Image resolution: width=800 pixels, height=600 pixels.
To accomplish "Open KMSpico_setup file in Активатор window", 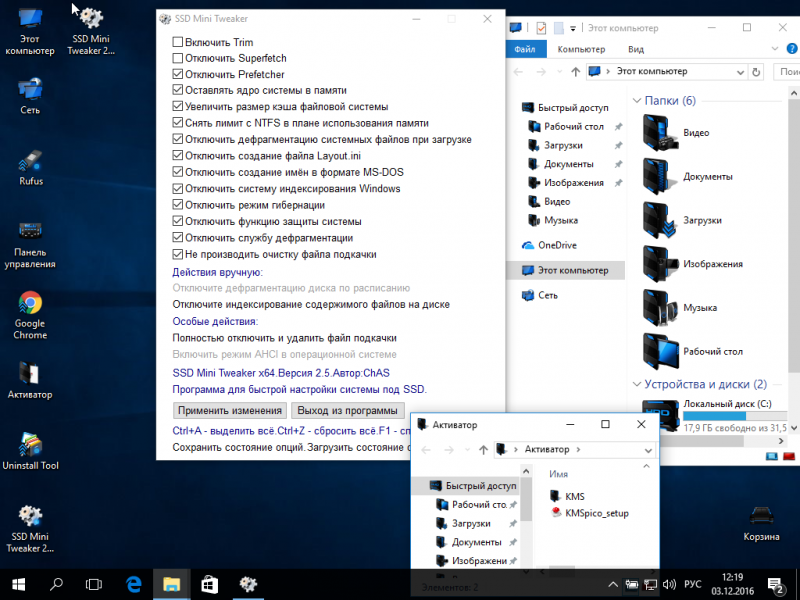I will [590, 513].
